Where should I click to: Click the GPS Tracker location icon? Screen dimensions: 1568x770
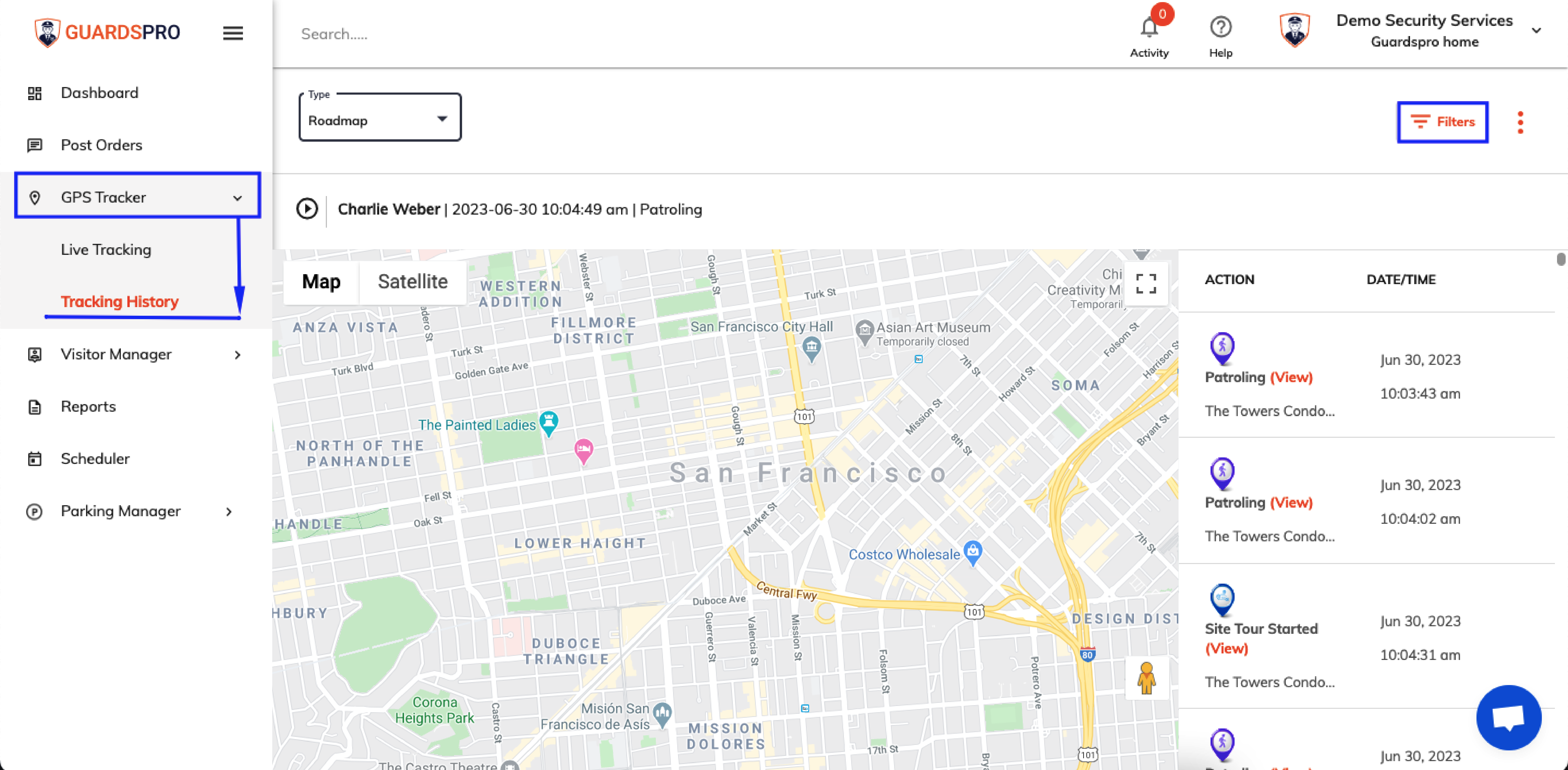tap(35, 198)
